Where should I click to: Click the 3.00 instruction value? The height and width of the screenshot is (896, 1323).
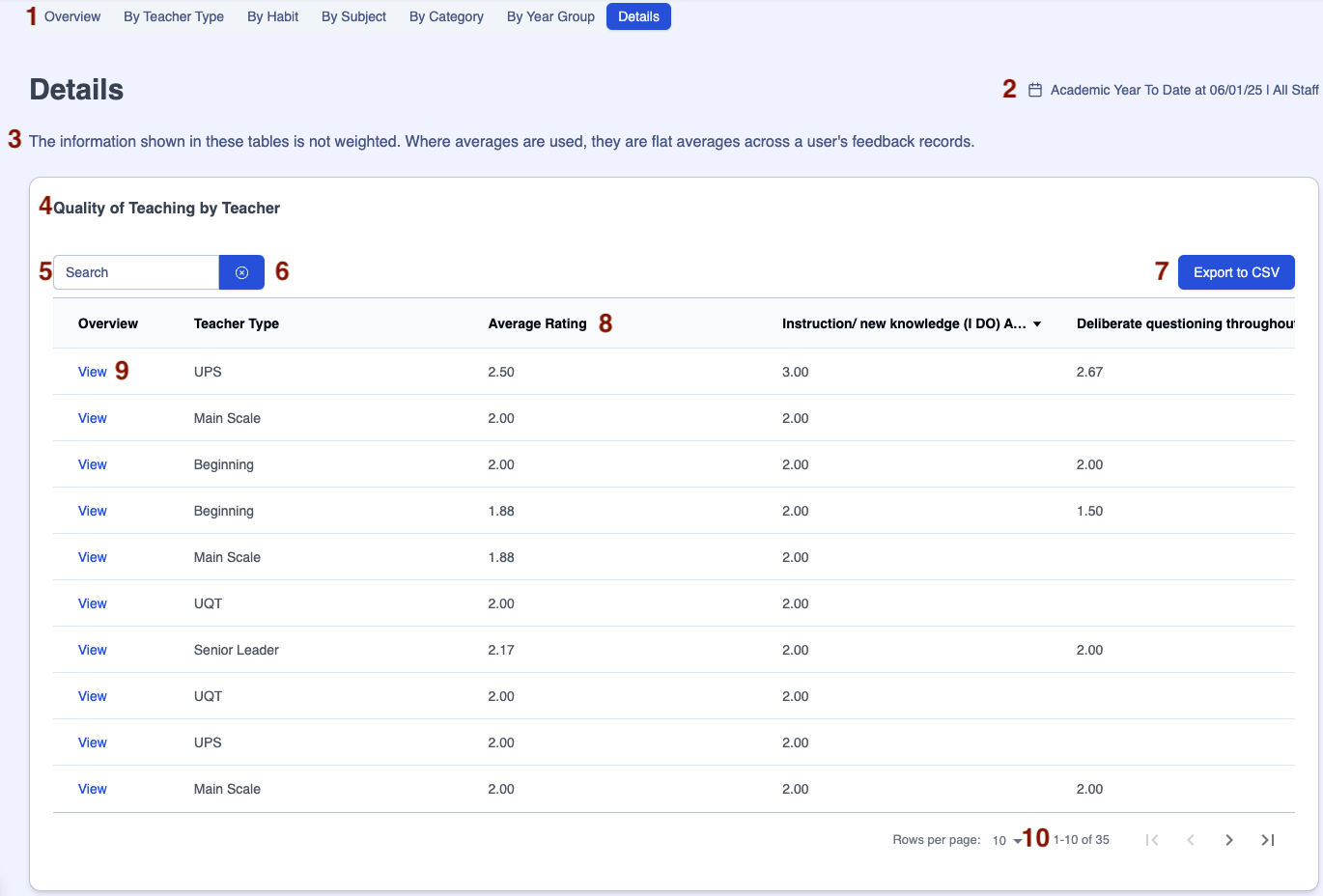pos(795,372)
